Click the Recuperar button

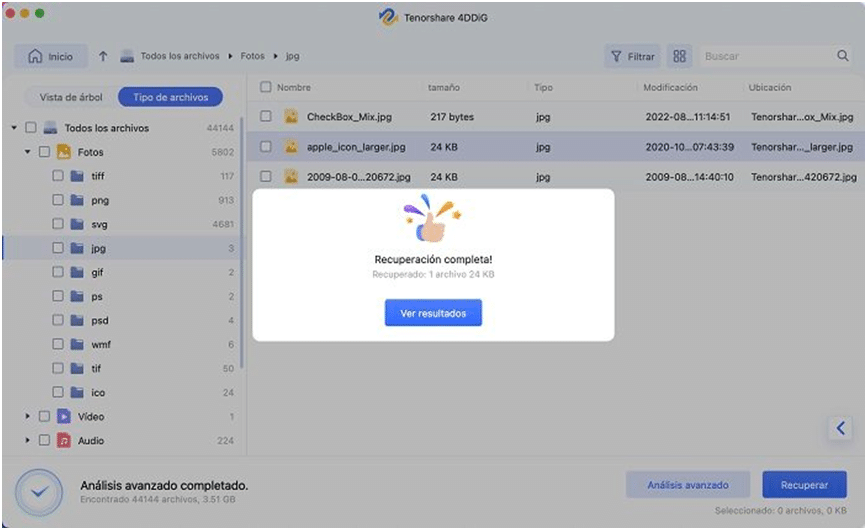coord(805,485)
